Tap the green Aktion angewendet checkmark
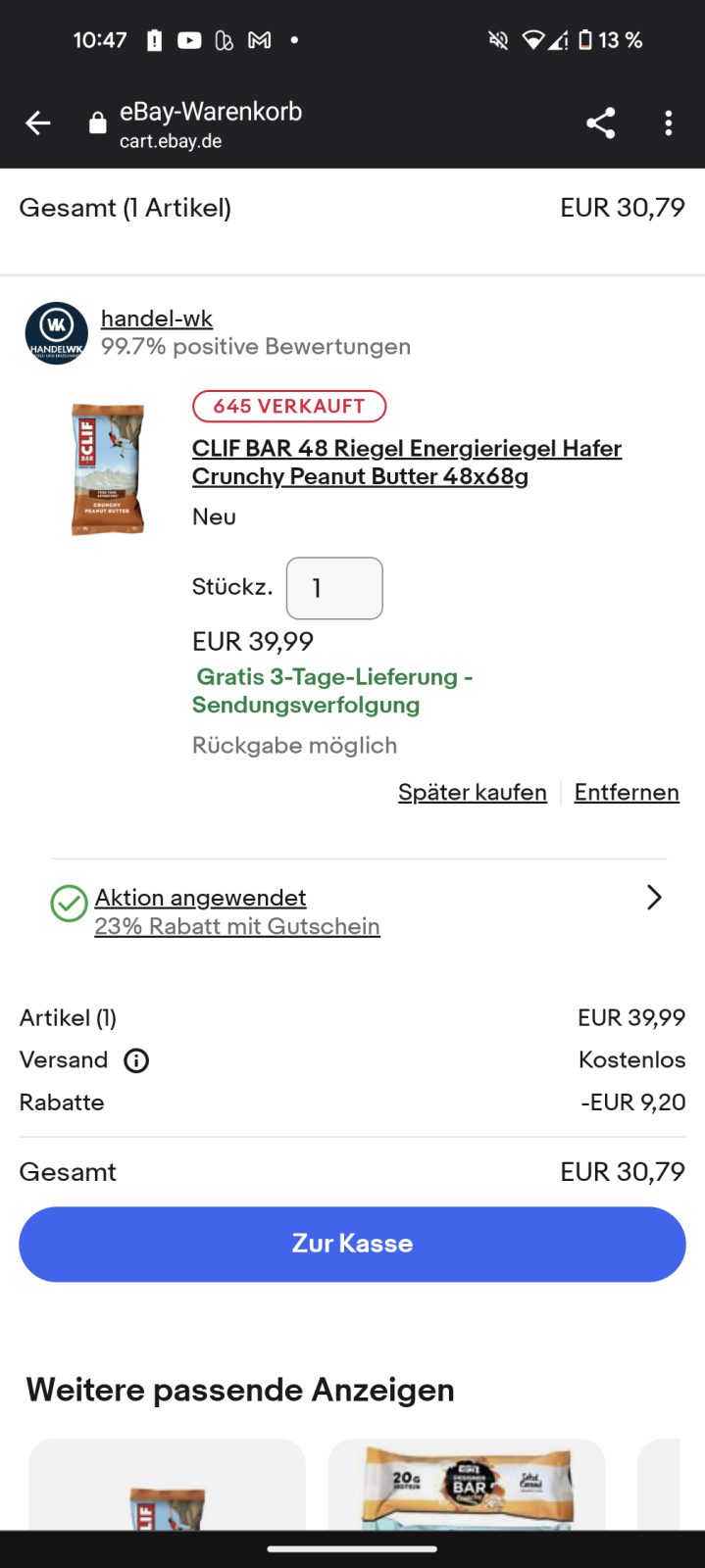 [69, 904]
